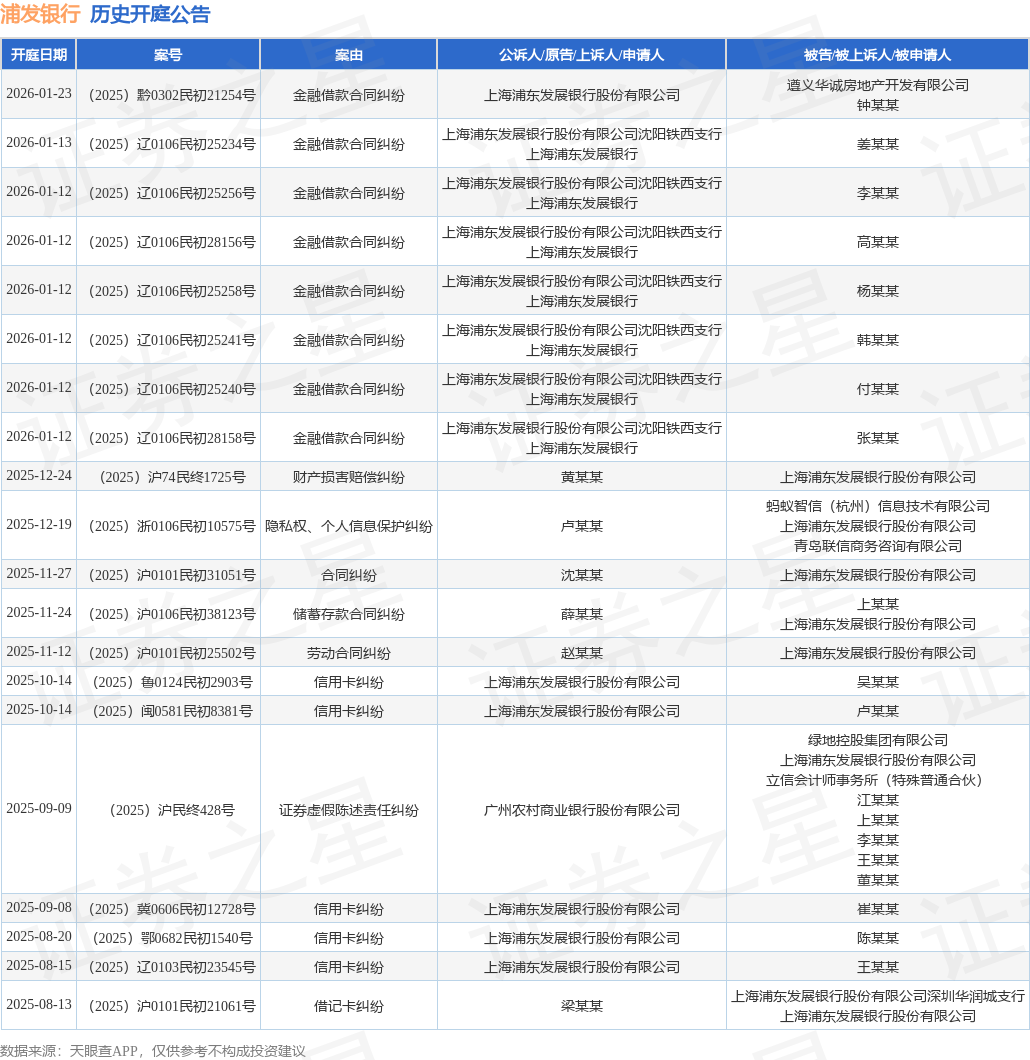Select the 被告/被上诉人/被申请人 column header
The height and width of the screenshot is (1060, 1030).
coord(877,55)
